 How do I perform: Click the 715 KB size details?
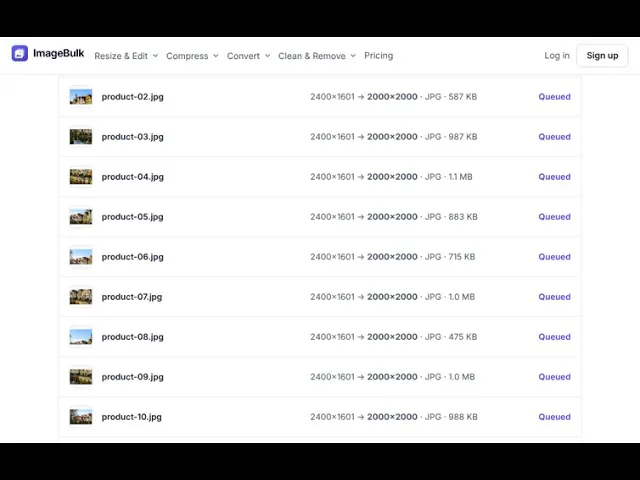393,257
